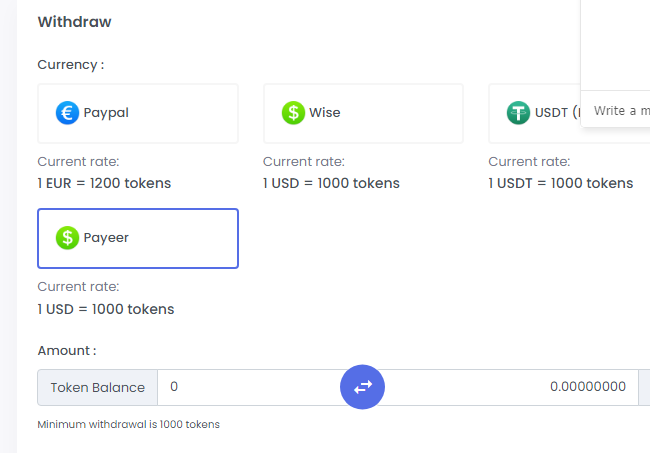The image size is (650, 453).
Task: Click the Withdraw heading
Action: coord(75,22)
